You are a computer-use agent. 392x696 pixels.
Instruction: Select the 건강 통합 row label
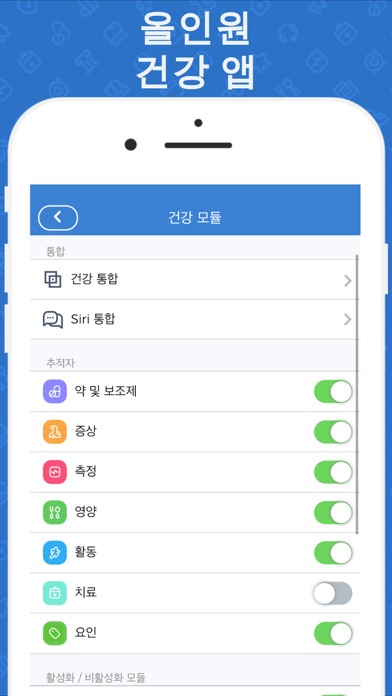coord(95,279)
